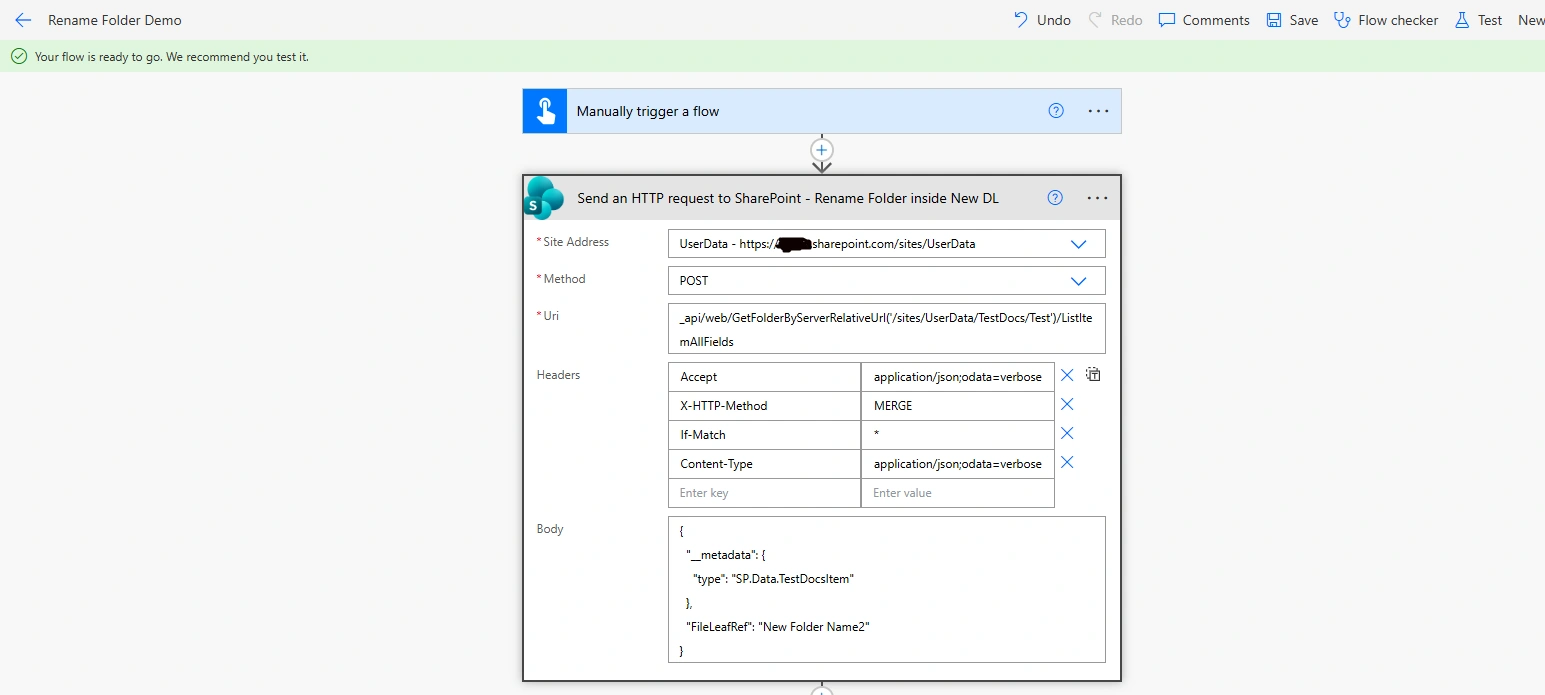Delete the X-HTTP-Method header row
The height and width of the screenshot is (695, 1545).
1067,404
